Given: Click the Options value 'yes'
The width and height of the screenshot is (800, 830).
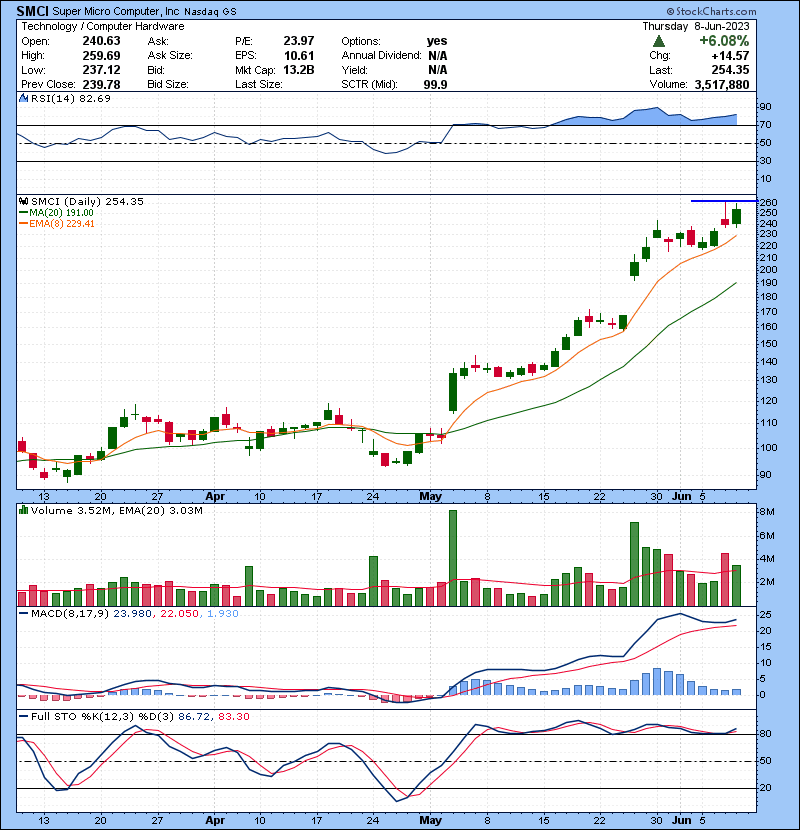Looking at the screenshot, I should (x=437, y=41).
